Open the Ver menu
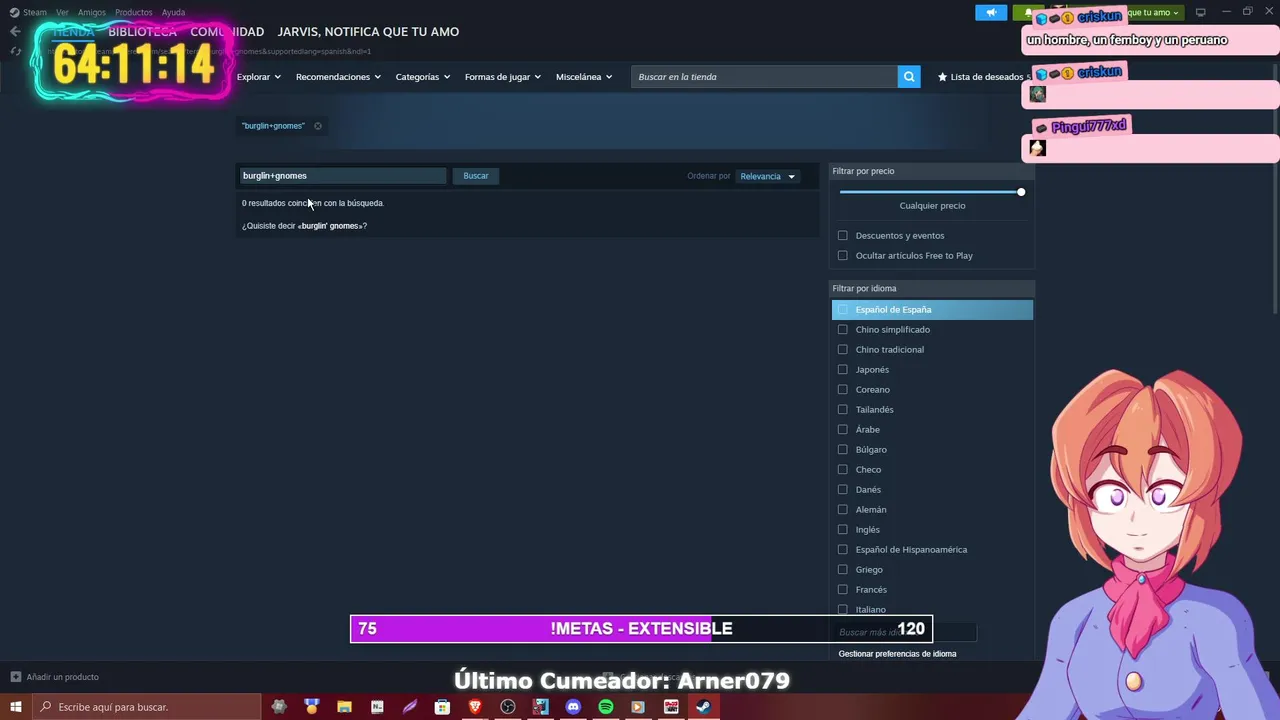The height and width of the screenshot is (720, 1280). tap(62, 12)
